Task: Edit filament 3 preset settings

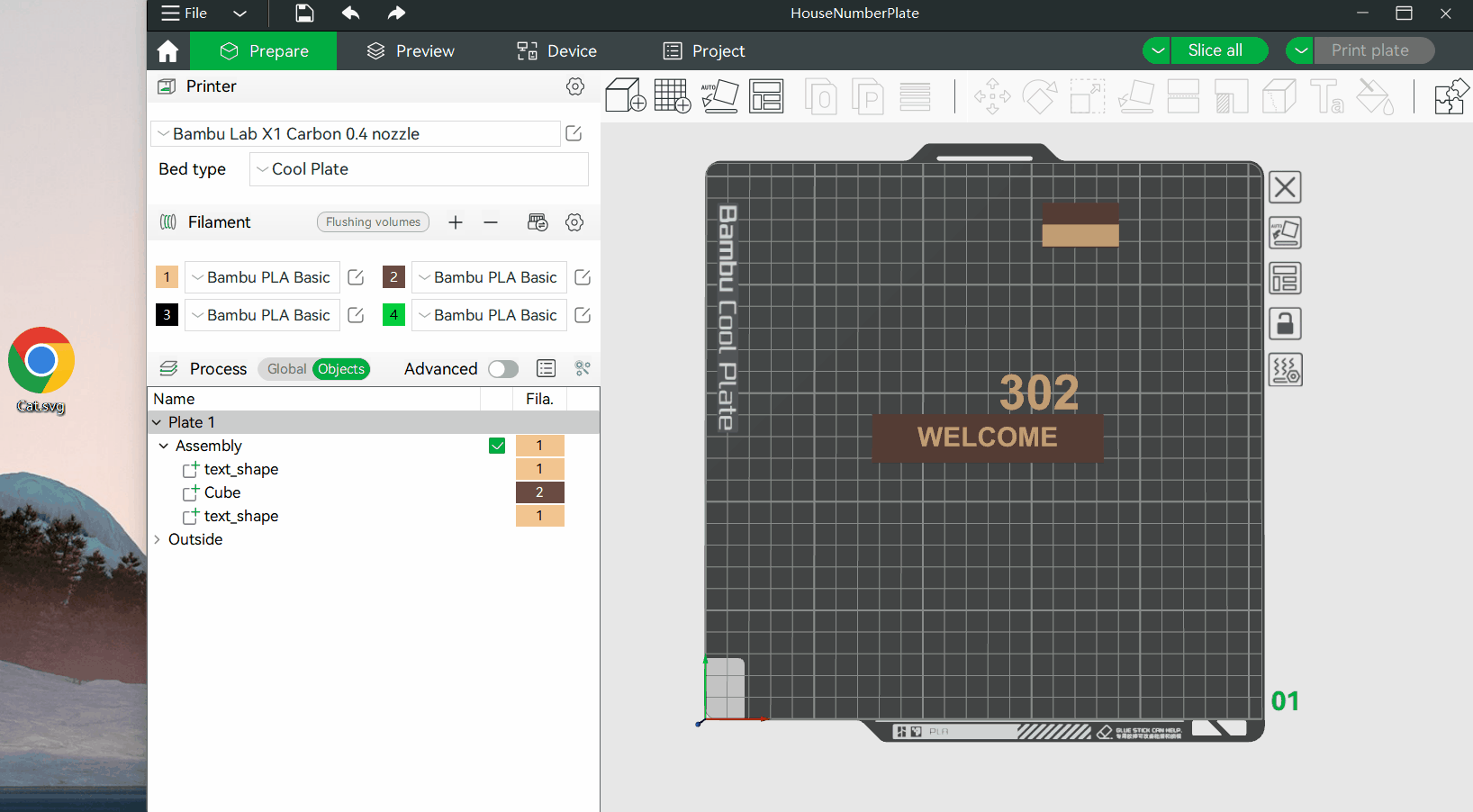Action: pos(356,315)
